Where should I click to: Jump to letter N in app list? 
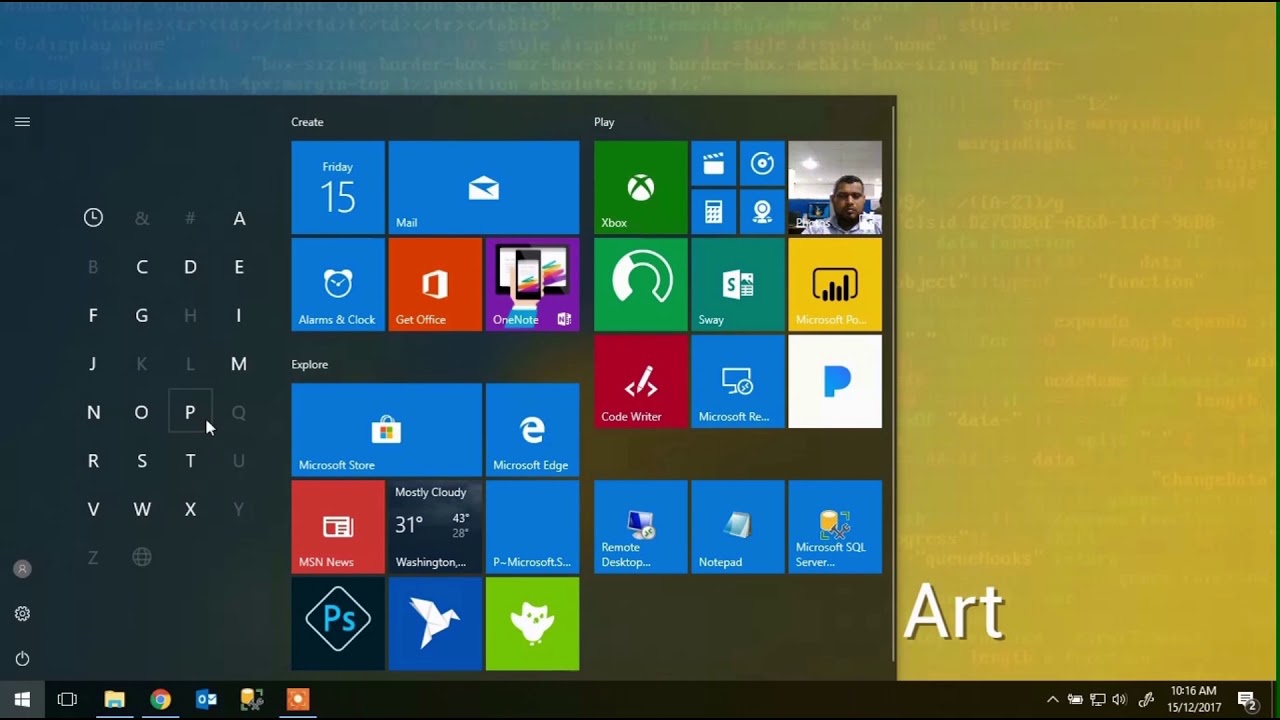coord(93,412)
